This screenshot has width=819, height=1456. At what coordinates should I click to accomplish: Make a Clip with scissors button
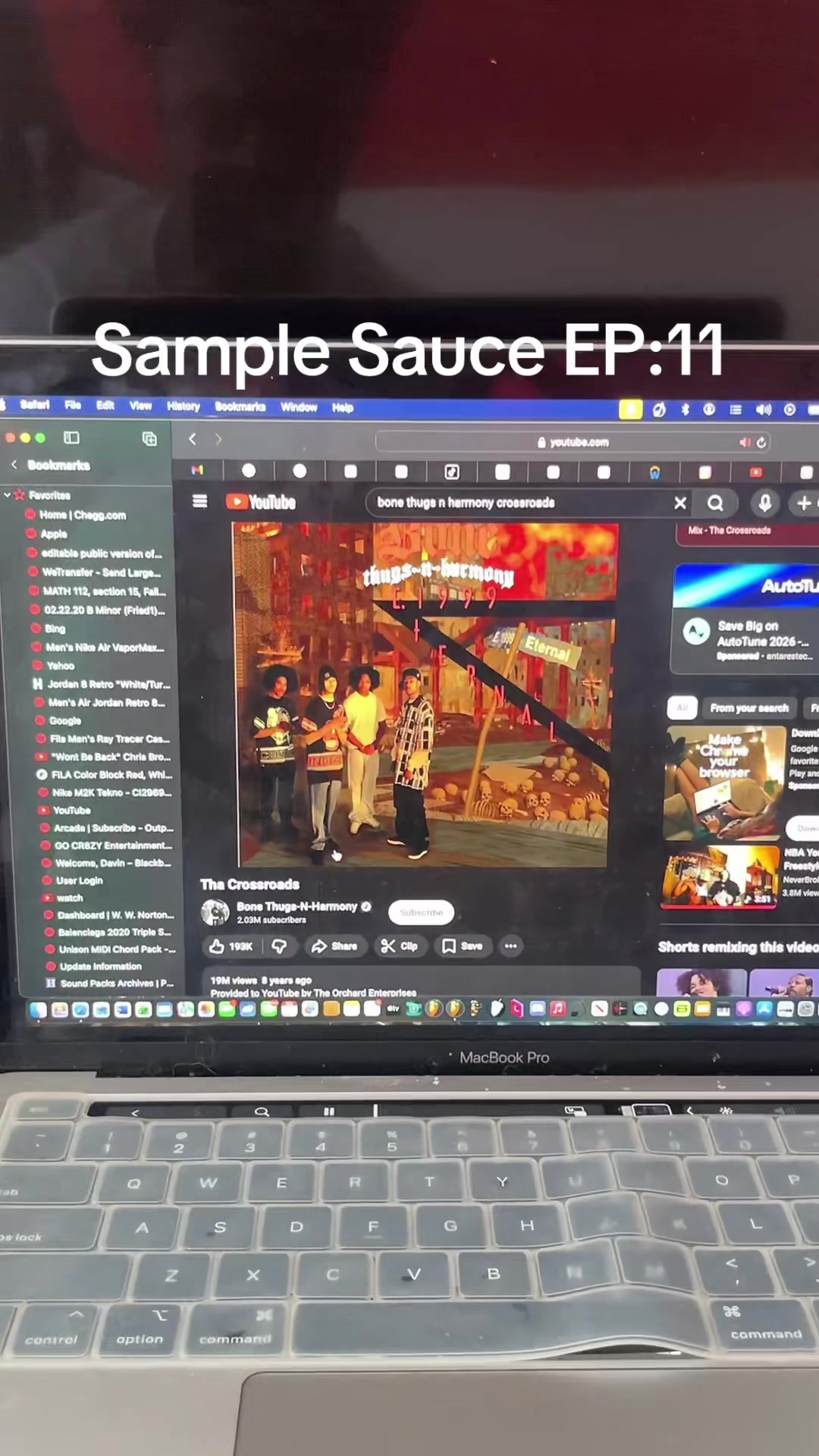[399, 946]
